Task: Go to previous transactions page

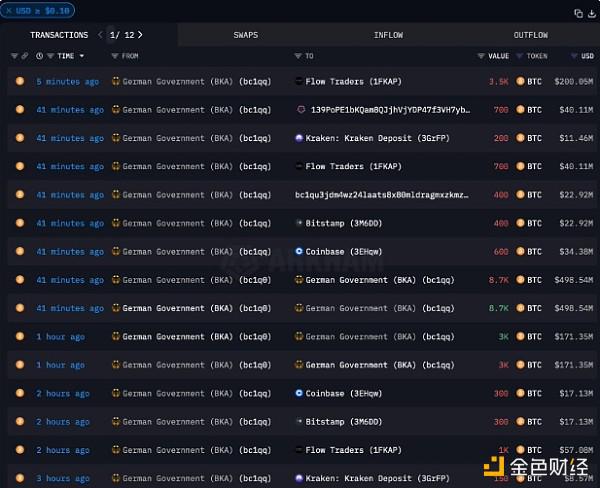Action: tap(100, 35)
